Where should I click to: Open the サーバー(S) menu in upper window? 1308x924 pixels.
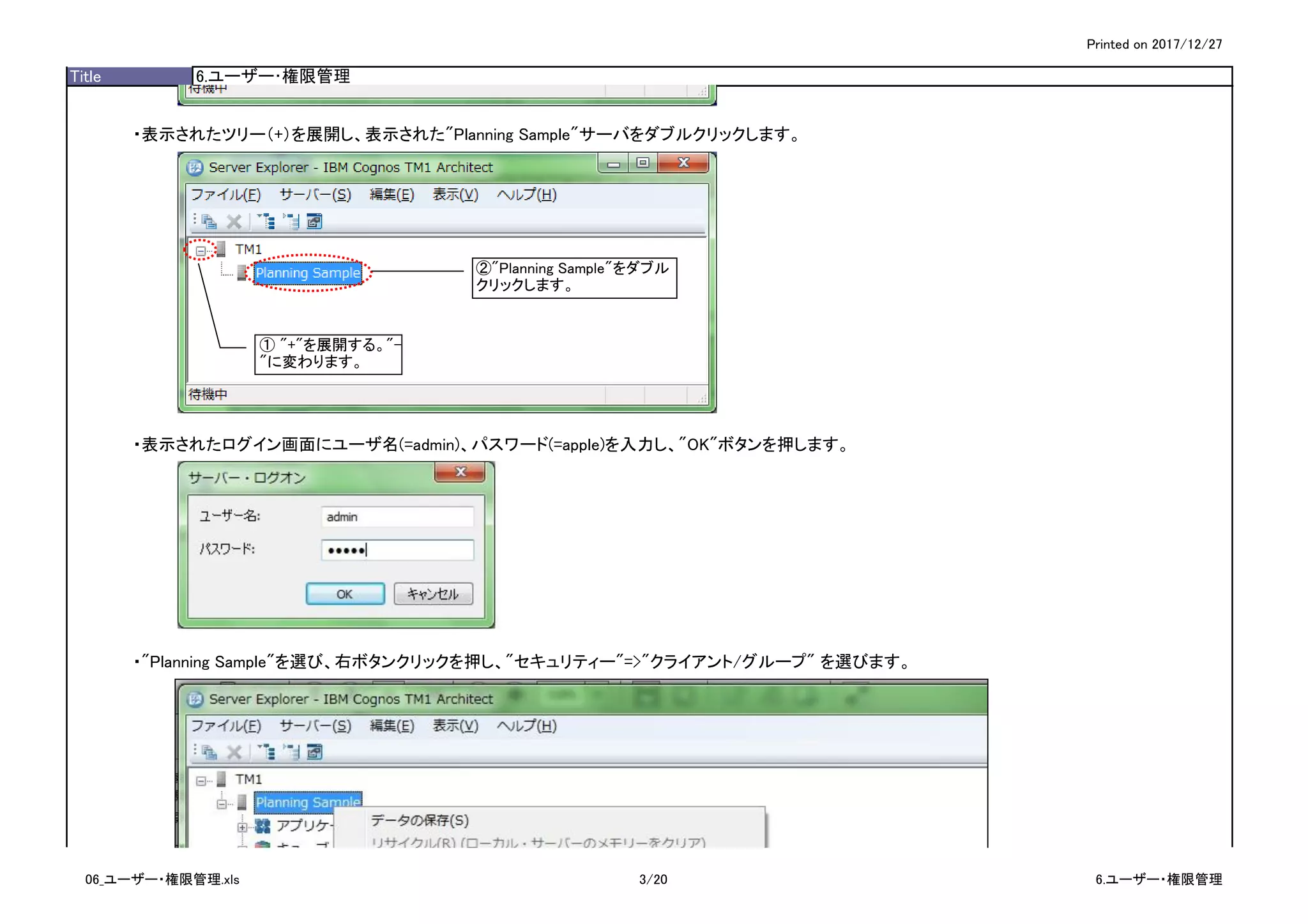coord(315,195)
